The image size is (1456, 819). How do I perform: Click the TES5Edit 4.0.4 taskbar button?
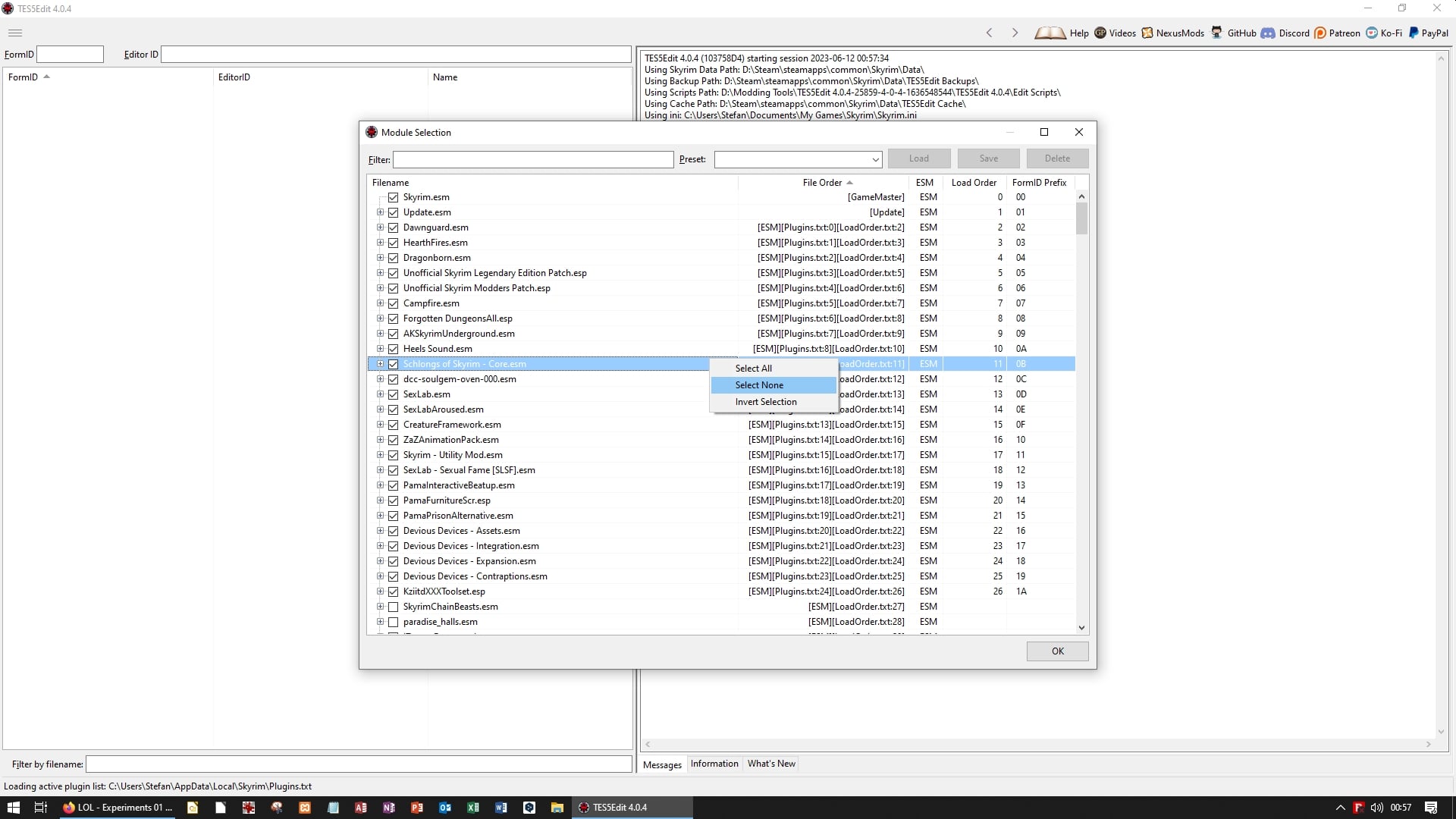point(632,808)
